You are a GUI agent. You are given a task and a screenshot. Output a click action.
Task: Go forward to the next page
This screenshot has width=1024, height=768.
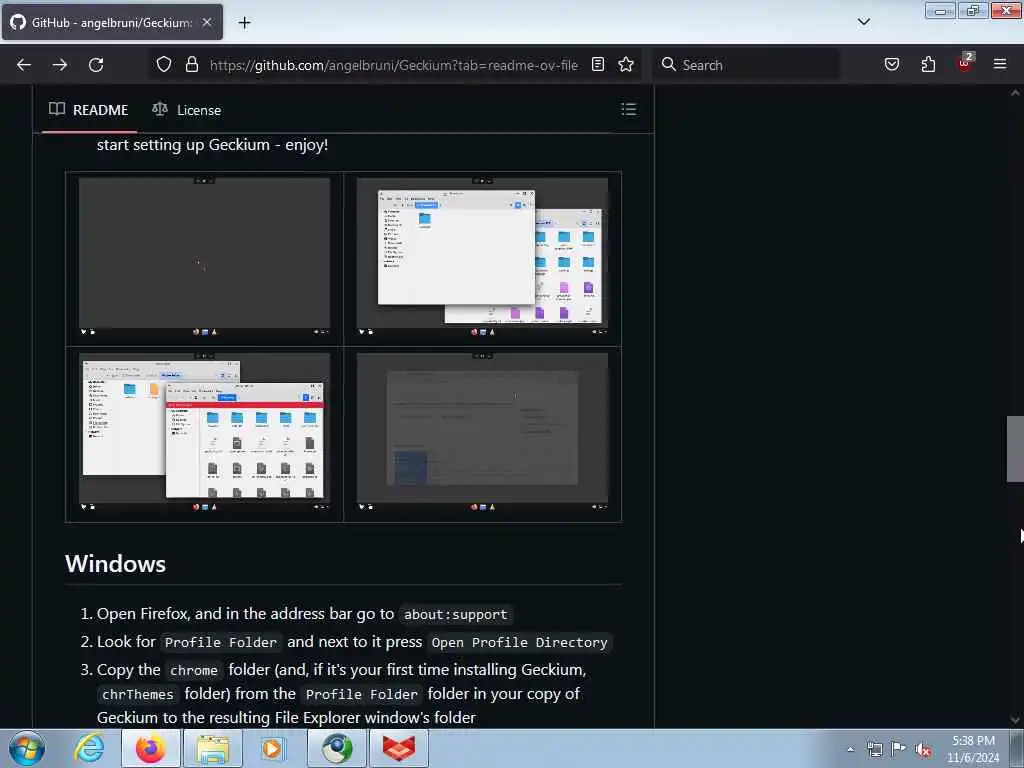click(x=60, y=65)
